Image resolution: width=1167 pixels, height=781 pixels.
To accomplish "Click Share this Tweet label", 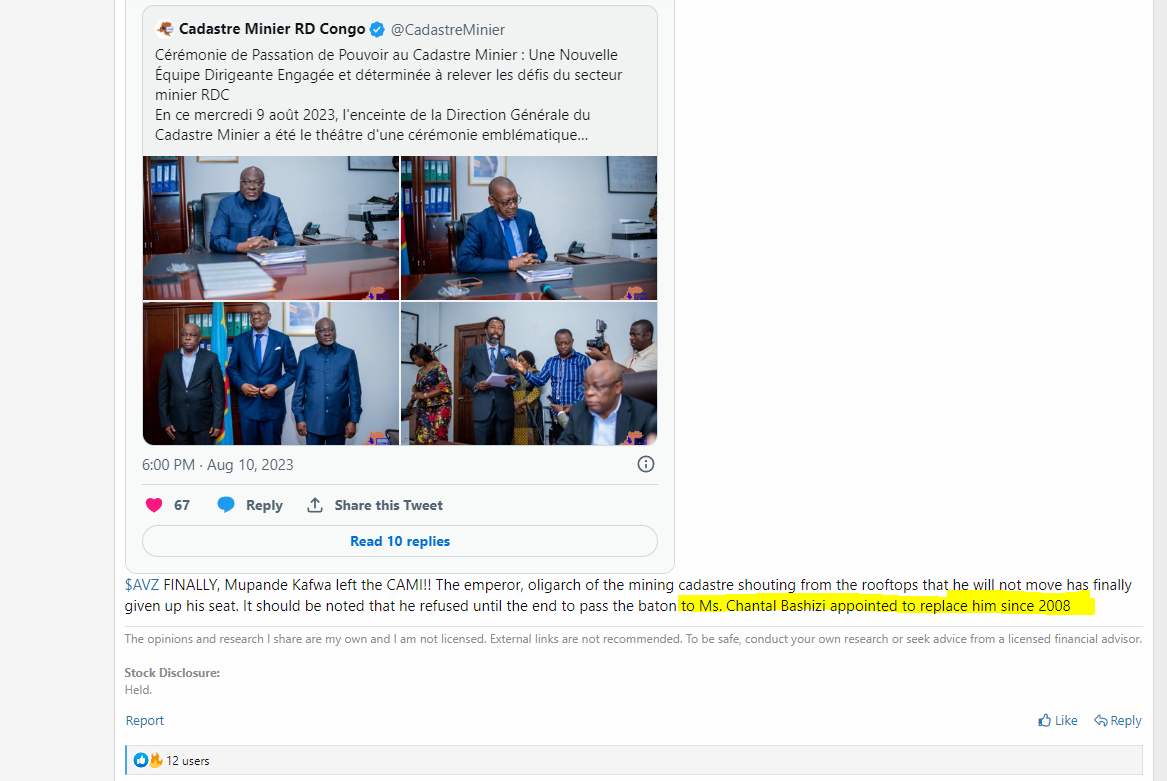I will [x=389, y=505].
